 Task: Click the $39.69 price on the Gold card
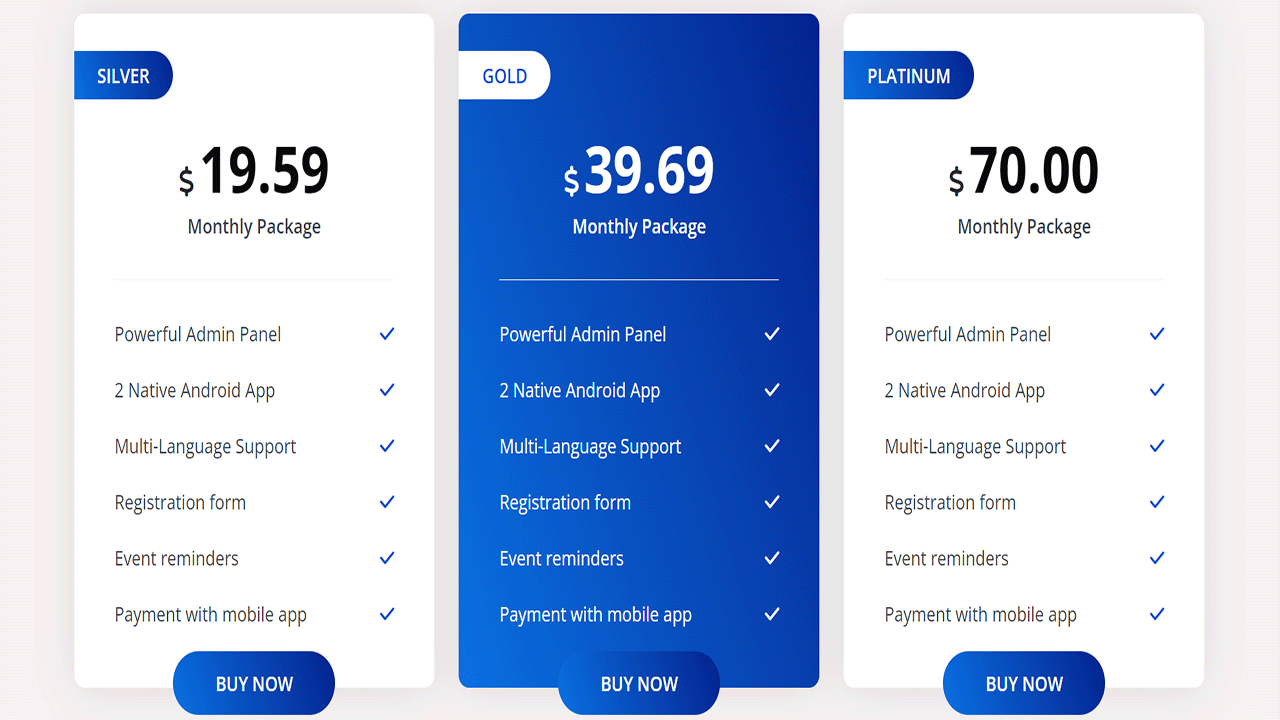639,170
